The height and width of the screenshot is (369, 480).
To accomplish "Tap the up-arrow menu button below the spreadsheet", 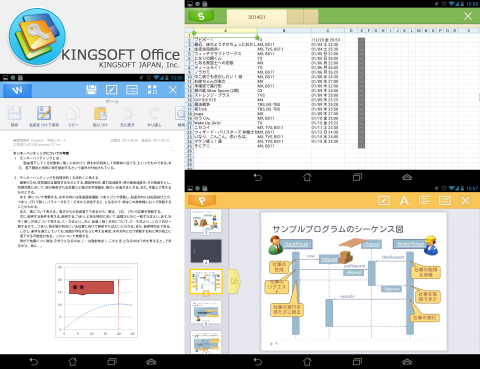I will pyautogui.click(x=407, y=177).
